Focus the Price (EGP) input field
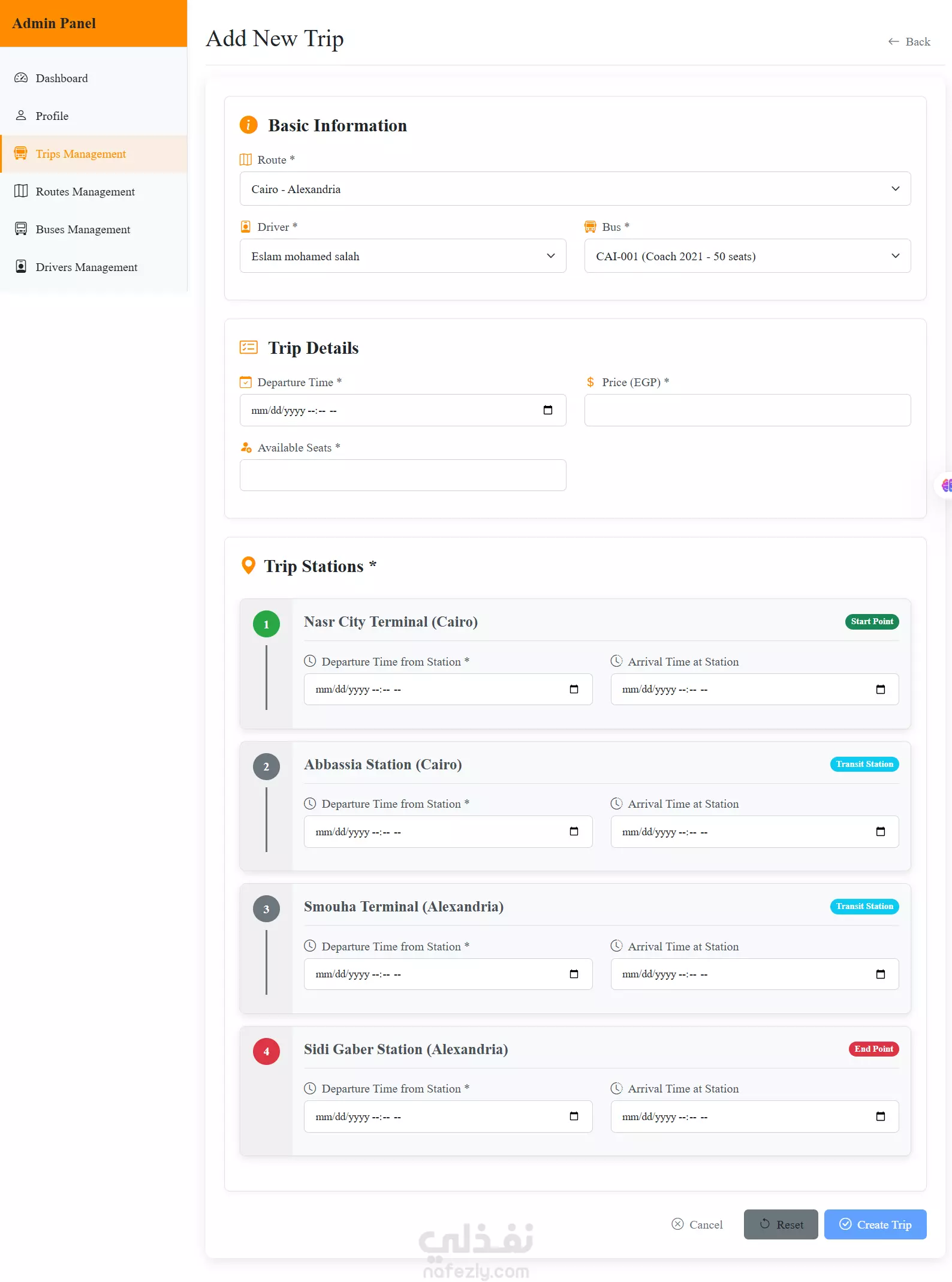Viewport: 952px width, 1282px height. coord(747,410)
